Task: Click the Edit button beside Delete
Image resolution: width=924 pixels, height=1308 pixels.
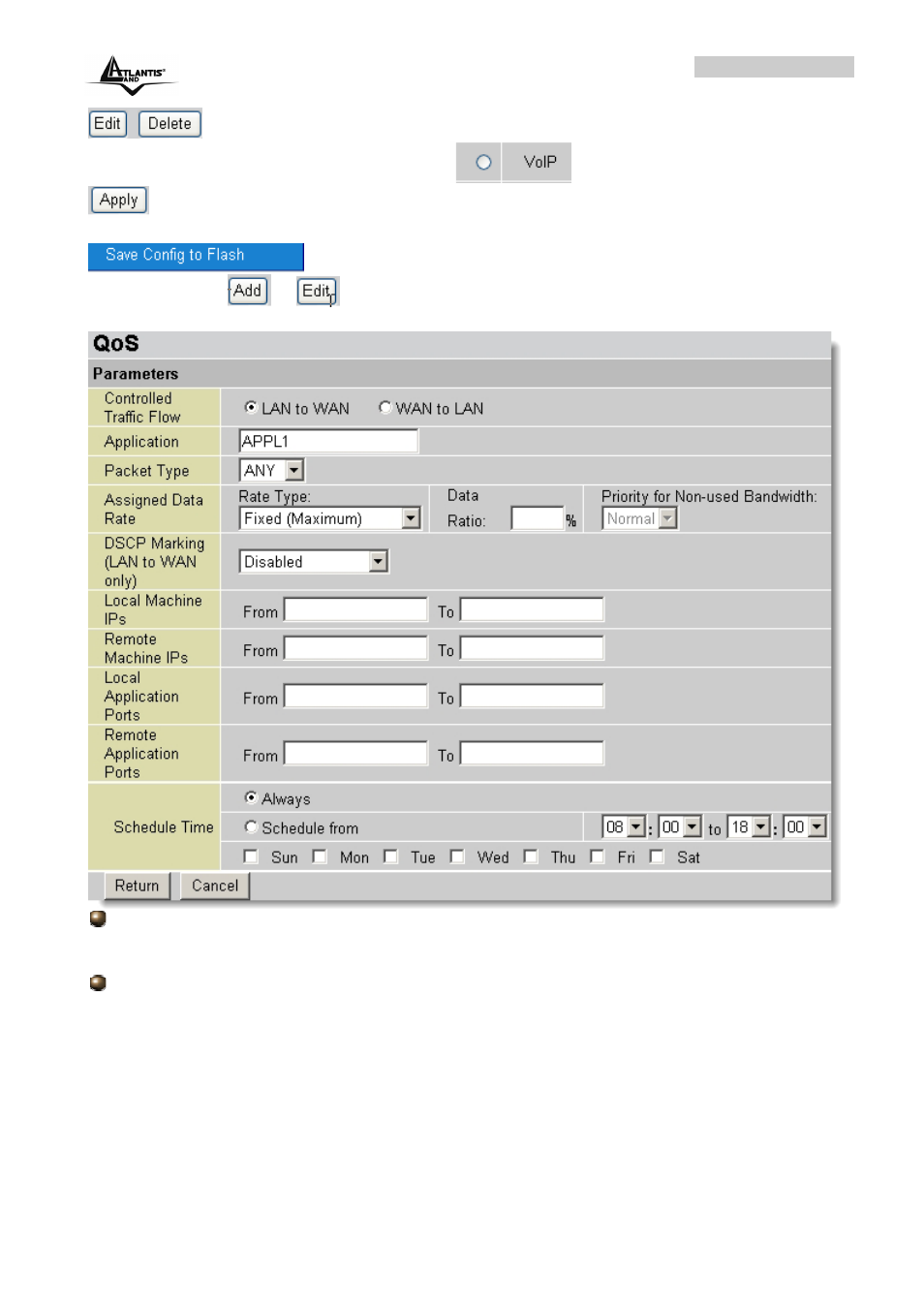Action: [x=108, y=124]
